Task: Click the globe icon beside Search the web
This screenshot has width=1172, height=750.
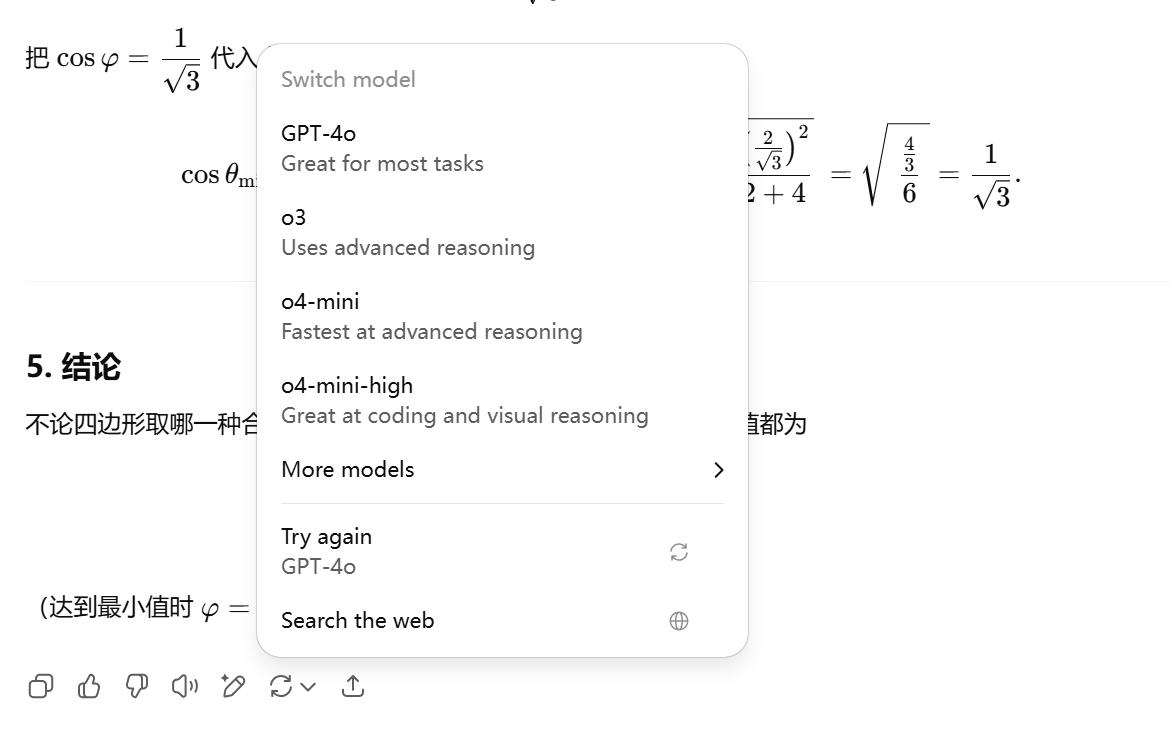Action: pyautogui.click(x=679, y=621)
